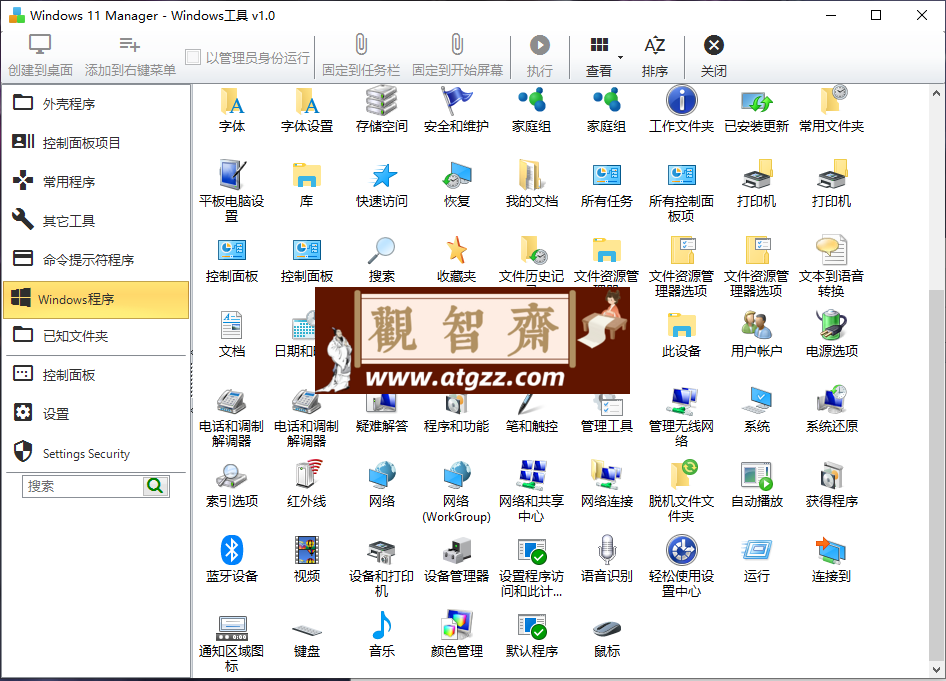946x681 pixels.
Task: Switch to 控制面板项目 category
Action: tap(97, 143)
